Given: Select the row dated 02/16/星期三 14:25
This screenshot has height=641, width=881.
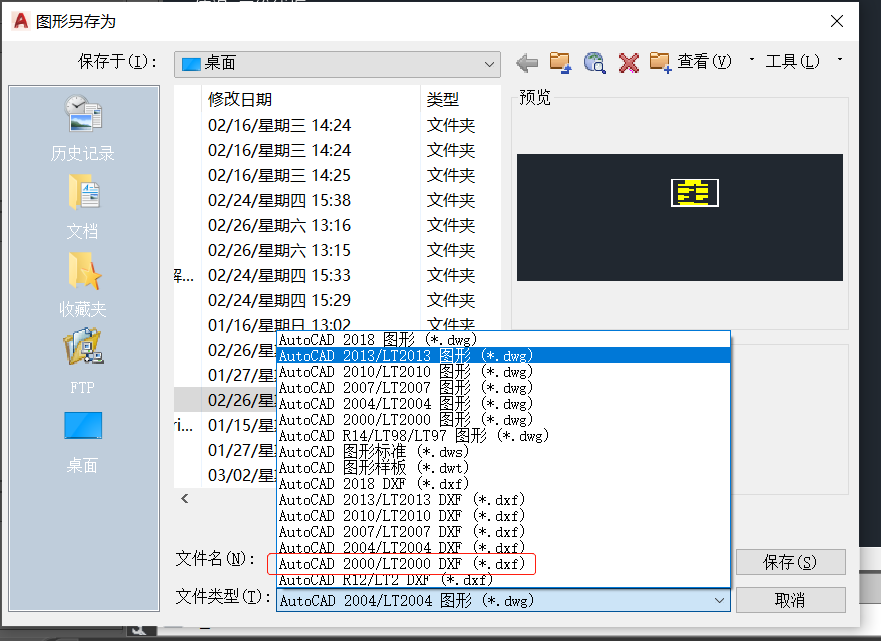Looking at the screenshot, I should 337,175.
